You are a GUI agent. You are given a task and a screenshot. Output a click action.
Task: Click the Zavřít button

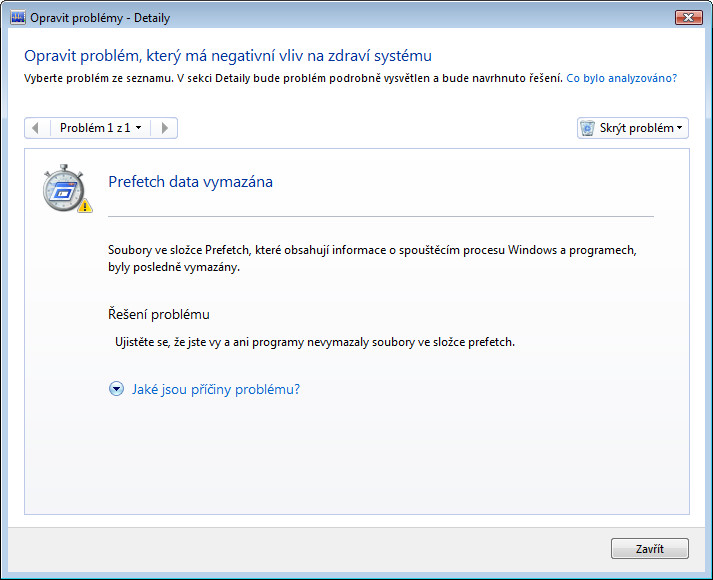pyautogui.click(x=650, y=549)
